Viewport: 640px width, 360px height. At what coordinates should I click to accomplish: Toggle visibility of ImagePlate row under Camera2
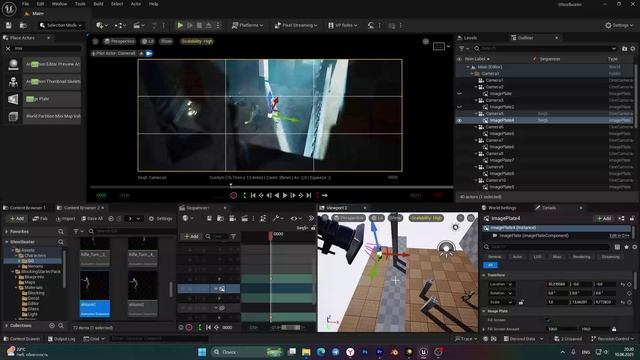[460, 93]
